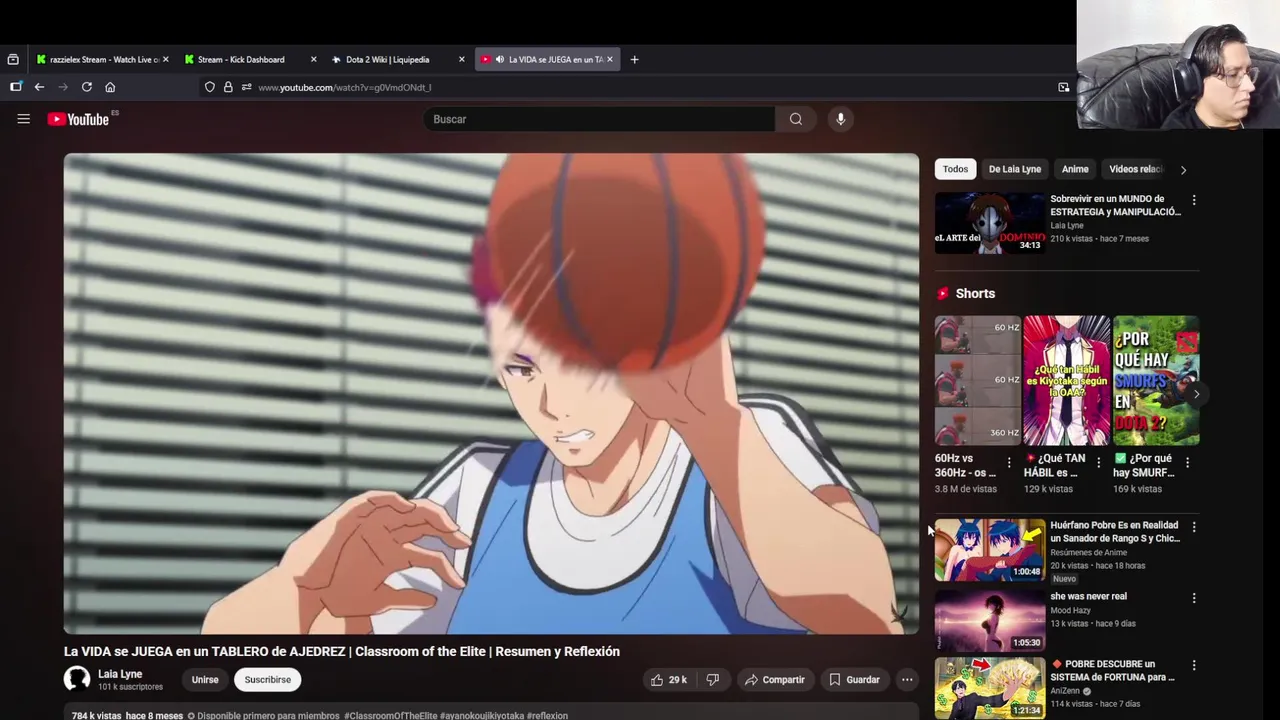Open options for POBRE DESCUBRE video
The width and height of the screenshot is (1280, 720).
1194,665
